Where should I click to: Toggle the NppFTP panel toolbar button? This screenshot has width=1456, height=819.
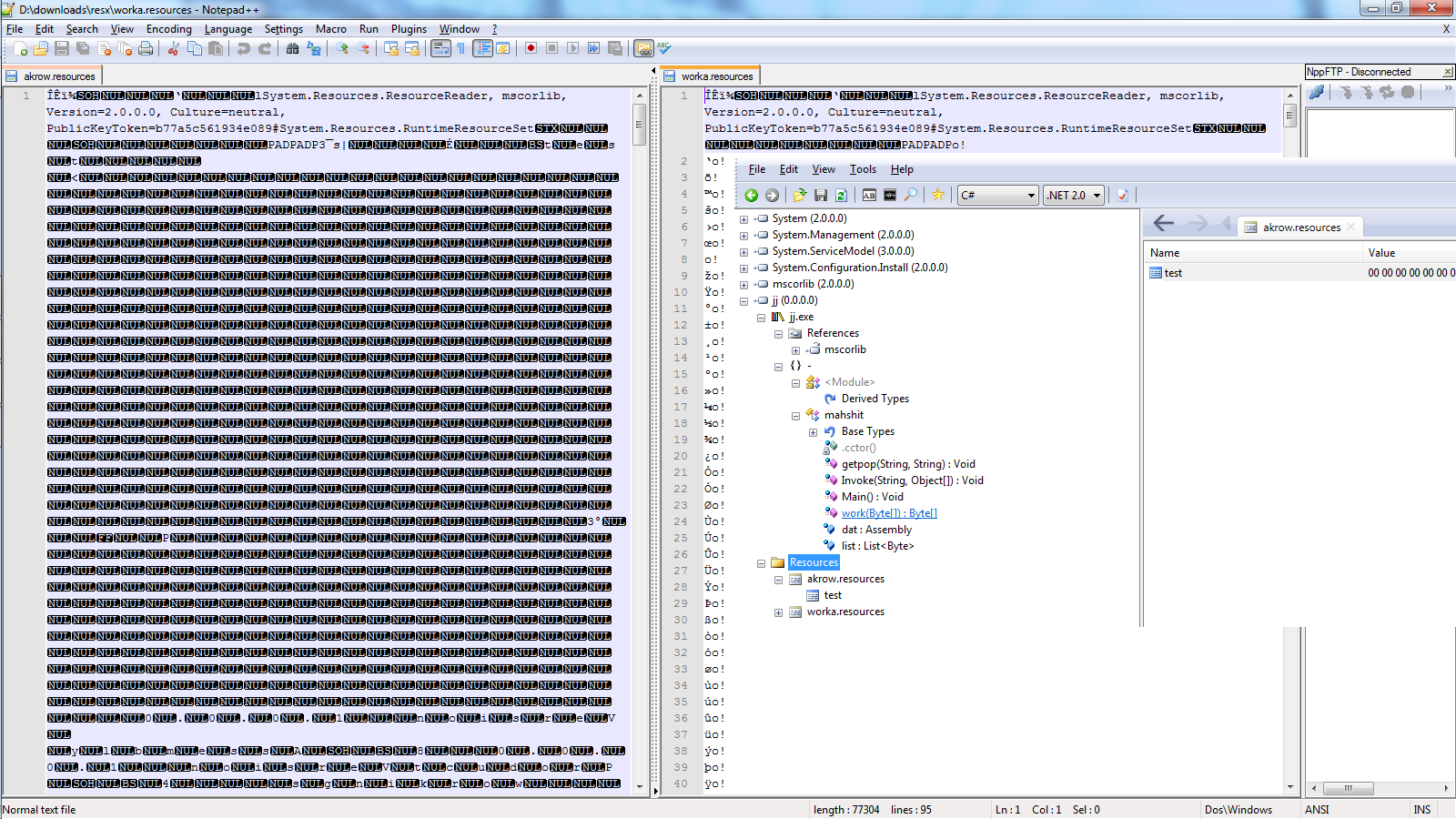(x=643, y=48)
